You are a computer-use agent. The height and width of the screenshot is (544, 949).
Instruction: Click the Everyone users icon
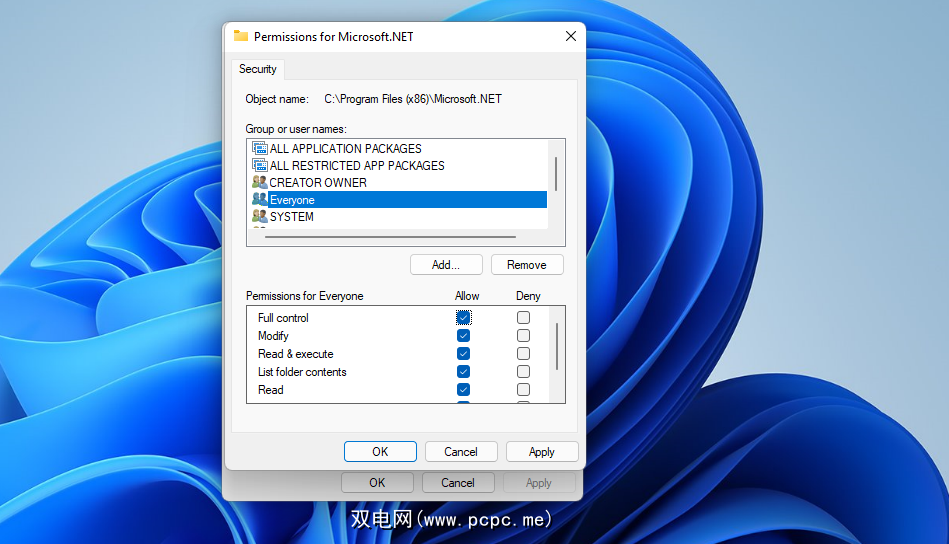point(260,199)
